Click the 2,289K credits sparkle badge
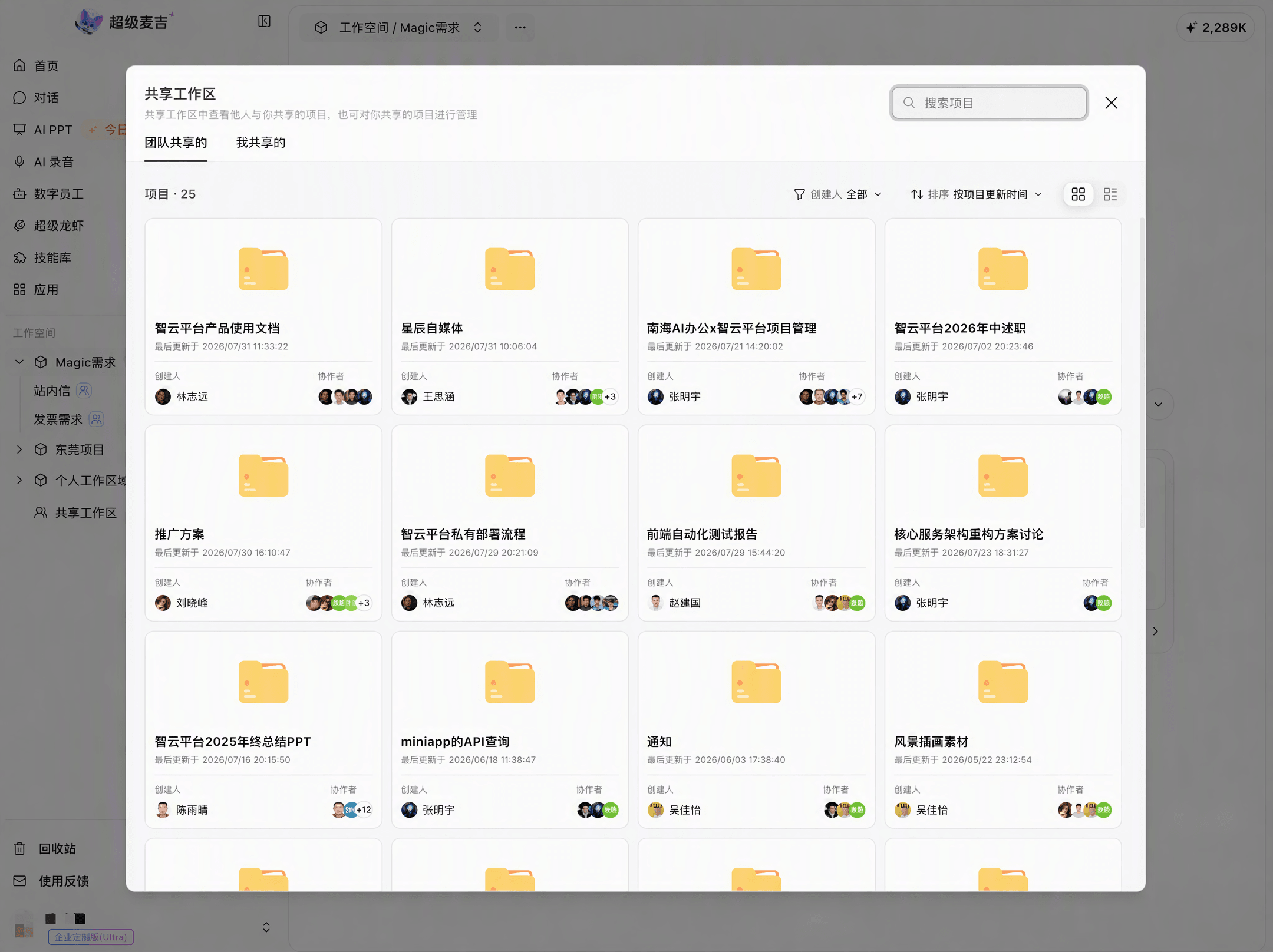1273x952 pixels. tap(1216, 27)
